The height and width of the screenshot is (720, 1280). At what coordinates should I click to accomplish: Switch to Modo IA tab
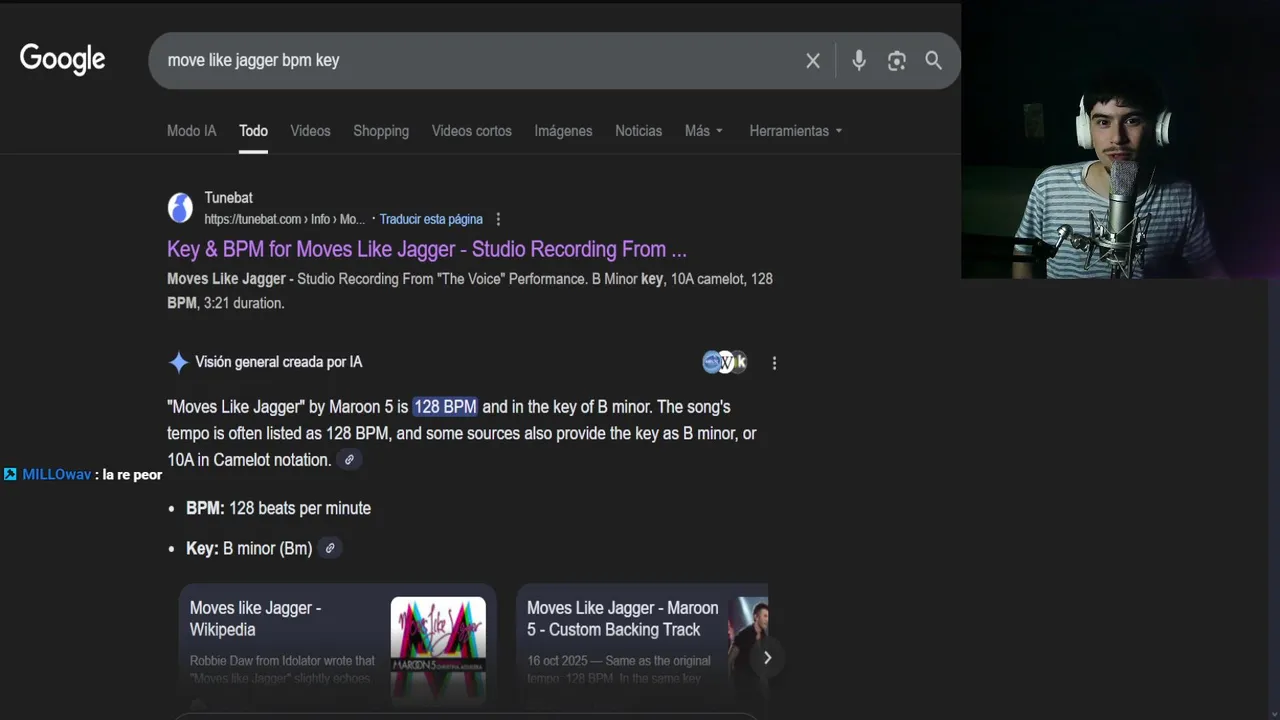(191, 131)
